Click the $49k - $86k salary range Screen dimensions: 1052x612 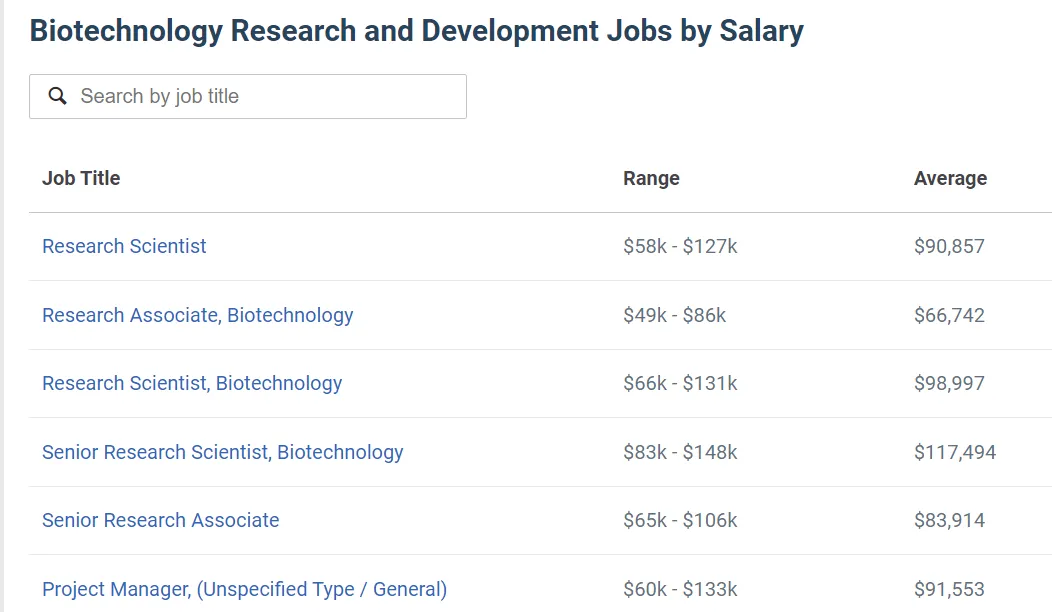pyautogui.click(x=674, y=315)
